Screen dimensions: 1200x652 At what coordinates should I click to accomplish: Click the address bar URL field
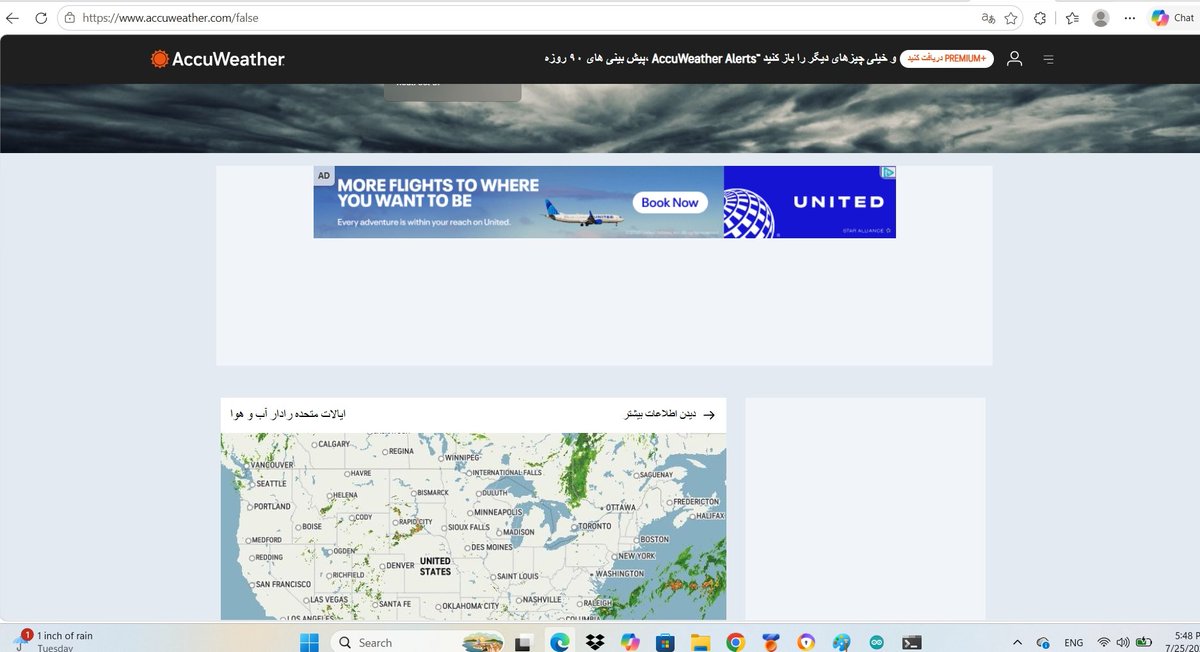(x=520, y=18)
